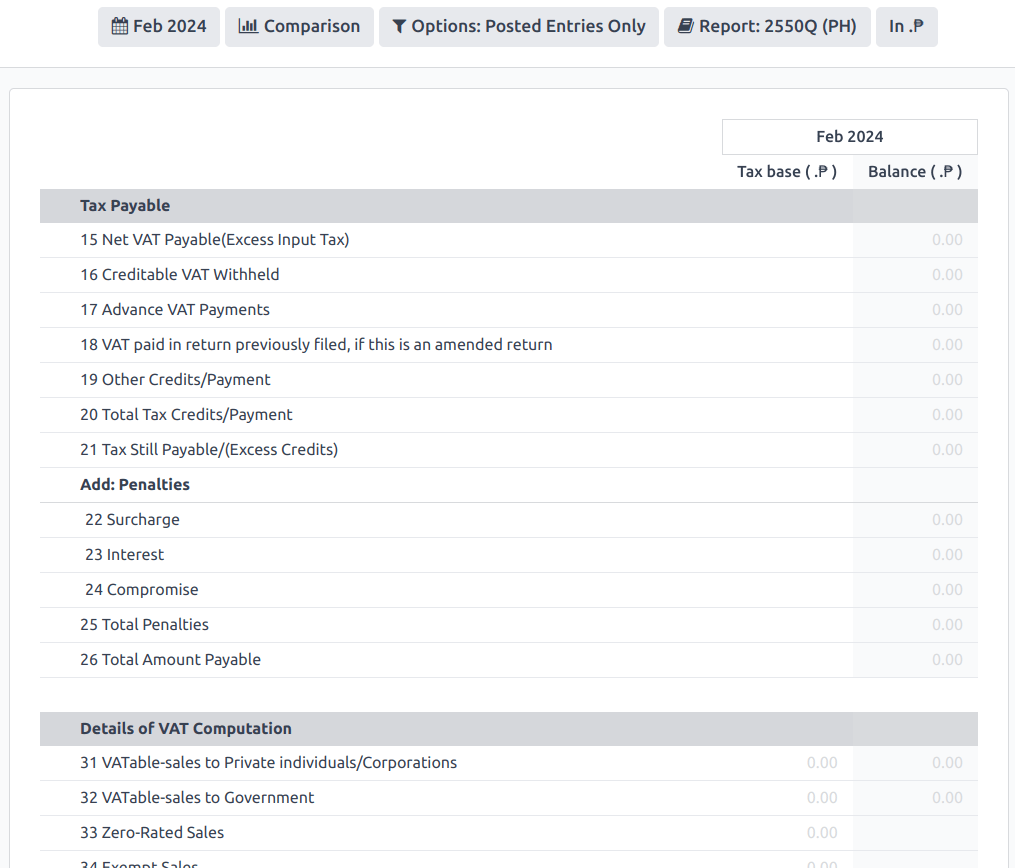Open the Report: 2550Q (PH) variant dropdown
1015x868 pixels.
point(767,26)
